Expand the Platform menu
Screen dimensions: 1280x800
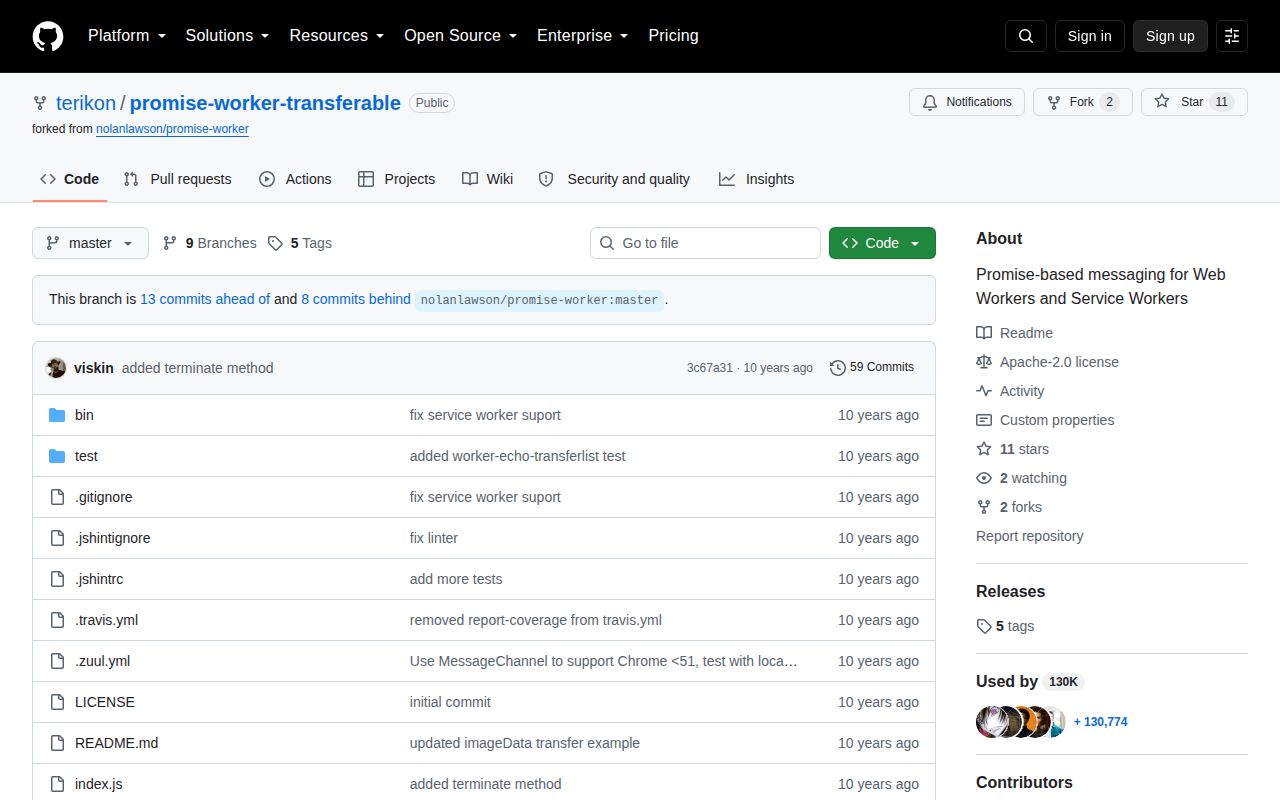click(x=129, y=36)
